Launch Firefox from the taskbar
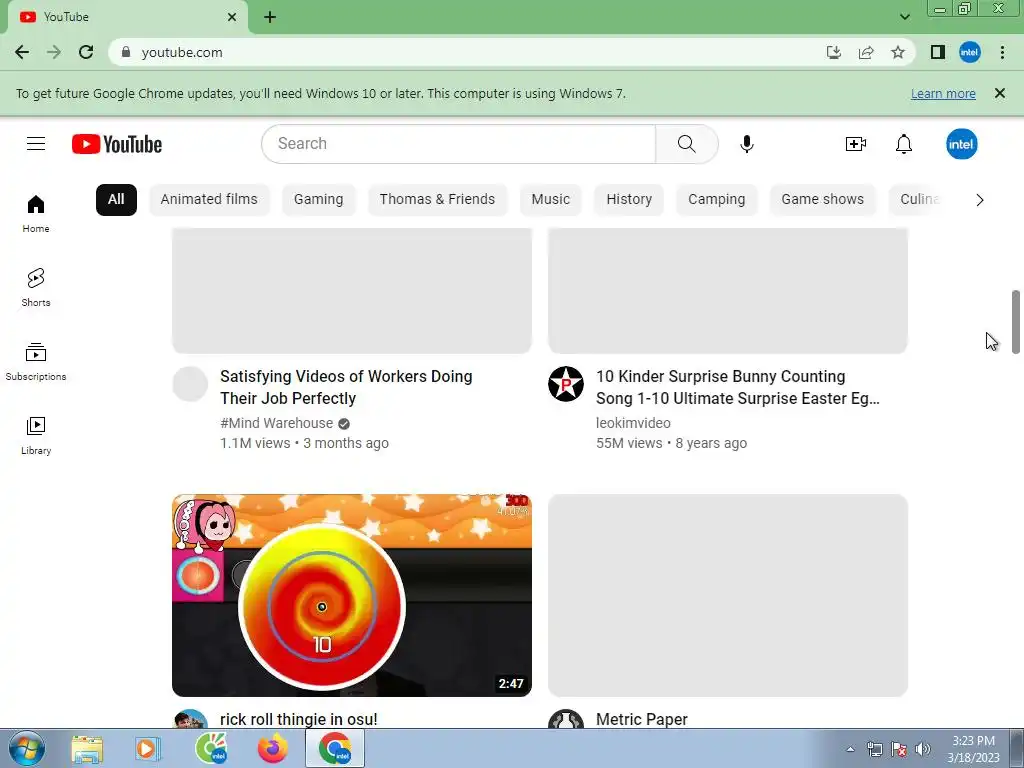The width and height of the screenshot is (1024, 768). pyautogui.click(x=272, y=748)
